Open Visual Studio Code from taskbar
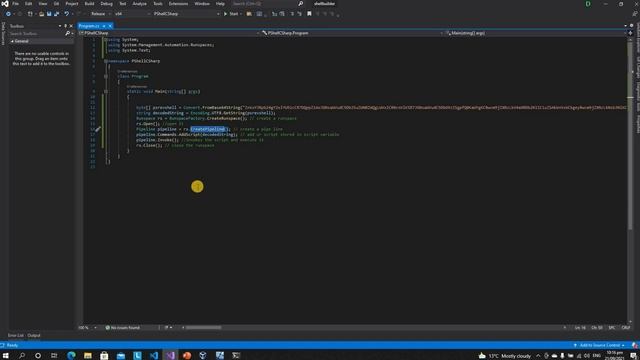 [x=154, y=356]
